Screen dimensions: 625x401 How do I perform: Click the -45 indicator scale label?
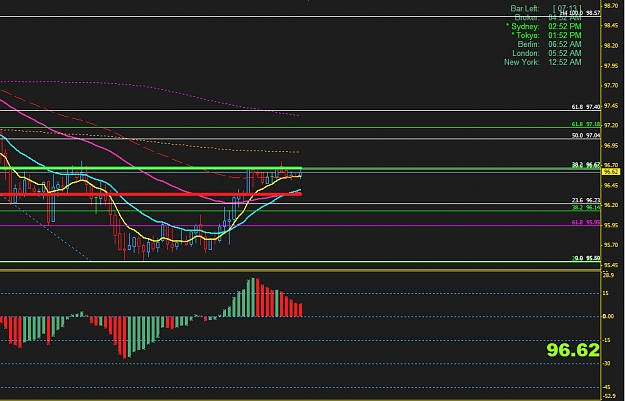pos(607,387)
